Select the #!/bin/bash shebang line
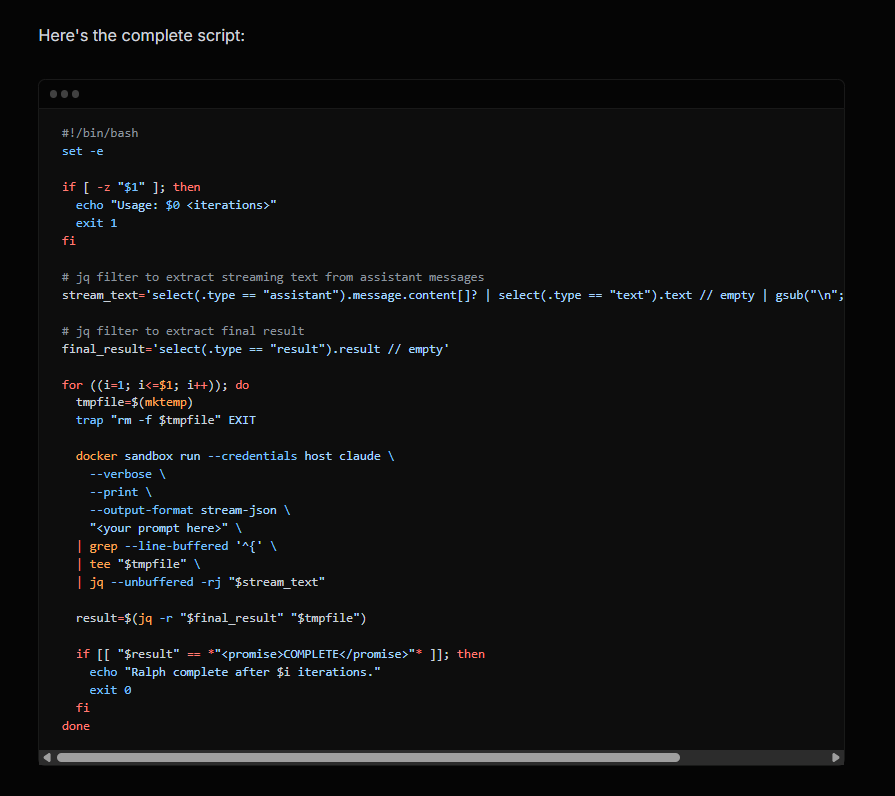Screen dimensions: 895x796 [100, 132]
